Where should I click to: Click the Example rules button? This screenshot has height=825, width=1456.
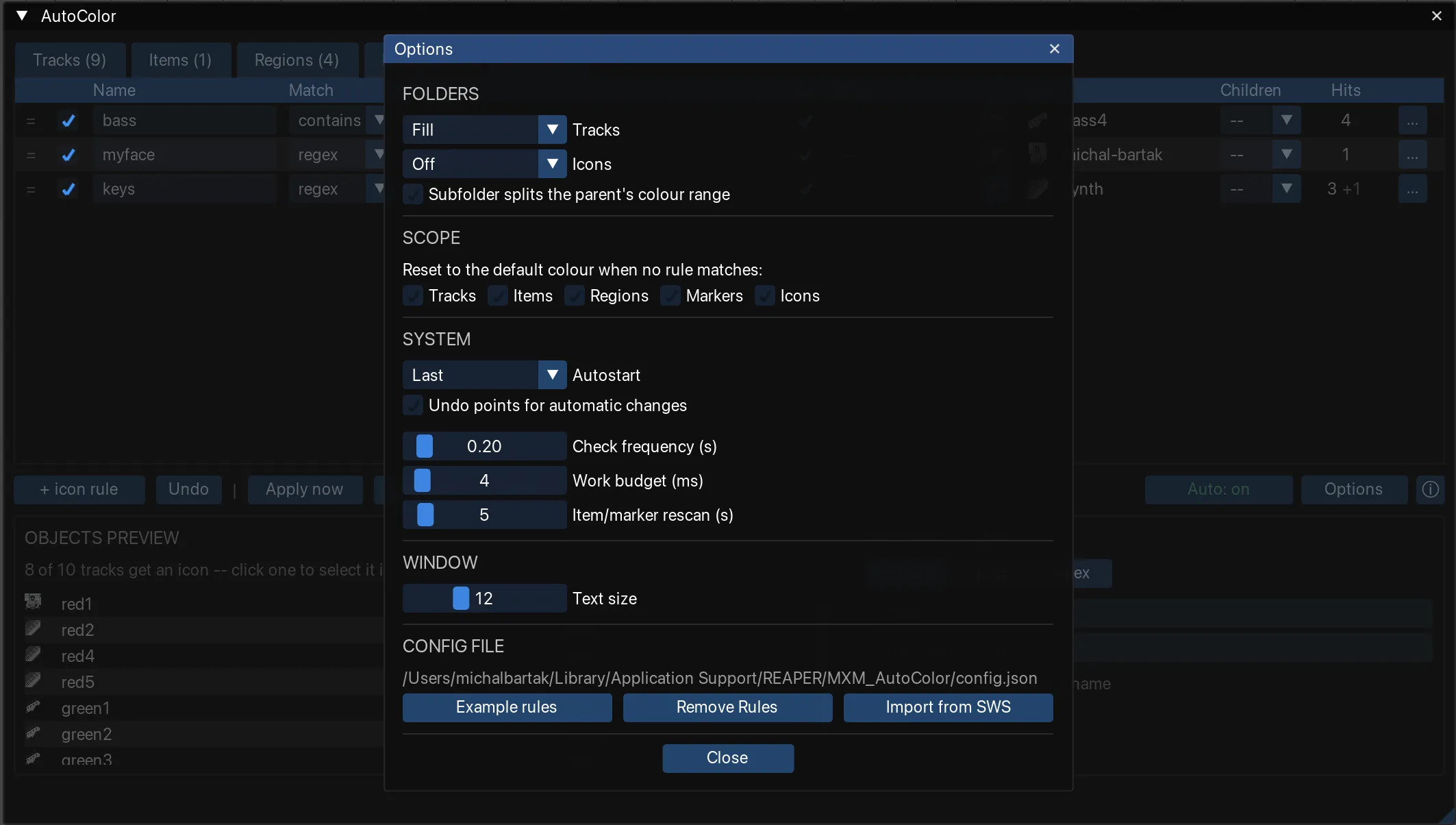507,707
